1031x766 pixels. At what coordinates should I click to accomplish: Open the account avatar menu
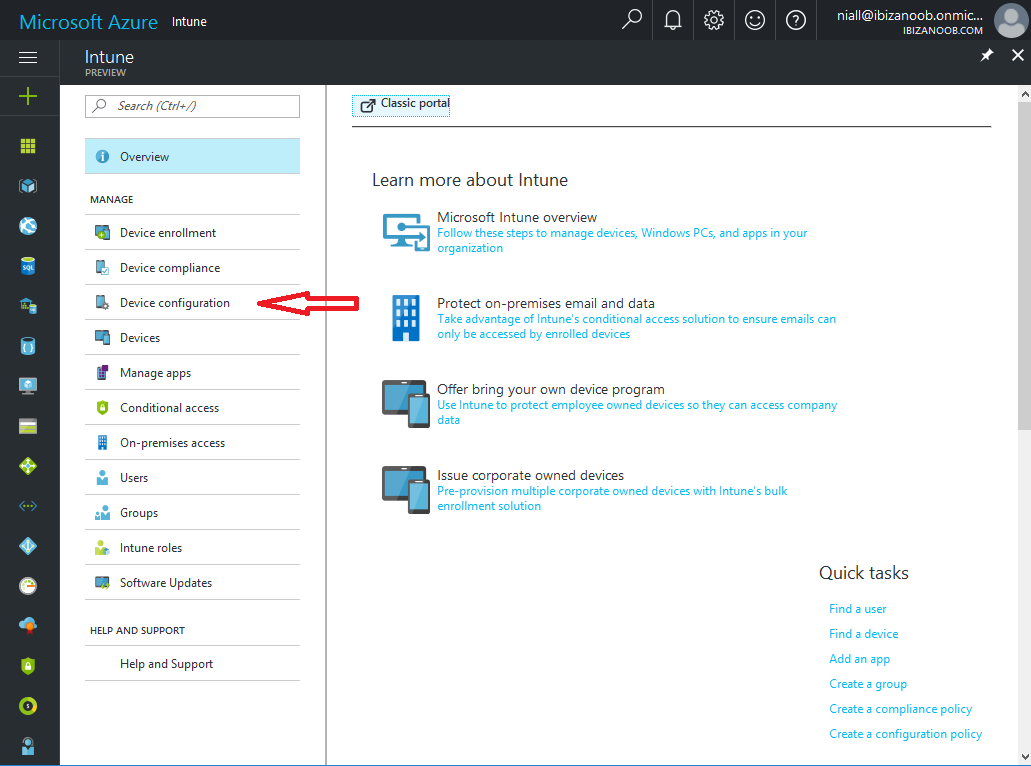[1011, 20]
